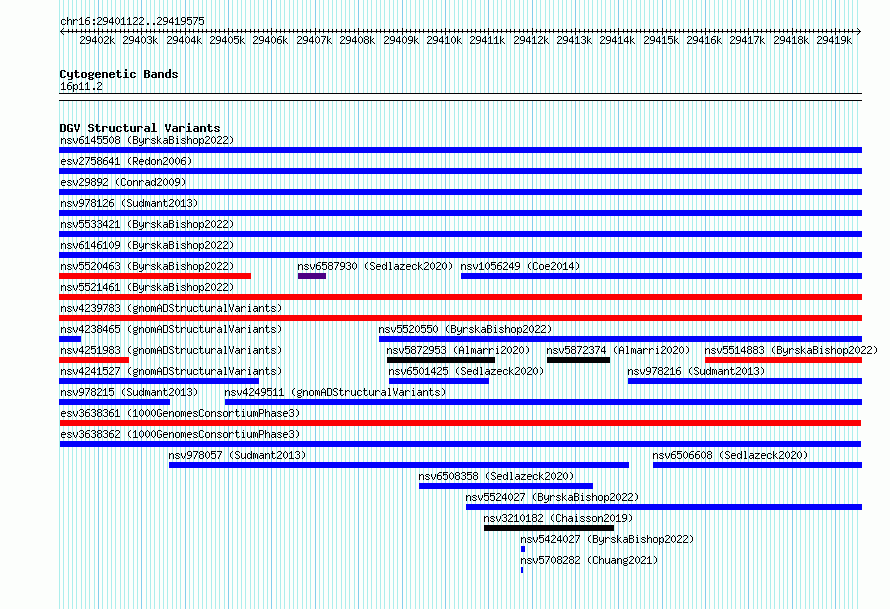890x609 pixels.
Task: Select the nsv978216 (Sudmant2013) label
Action: (x=696, y=371)
